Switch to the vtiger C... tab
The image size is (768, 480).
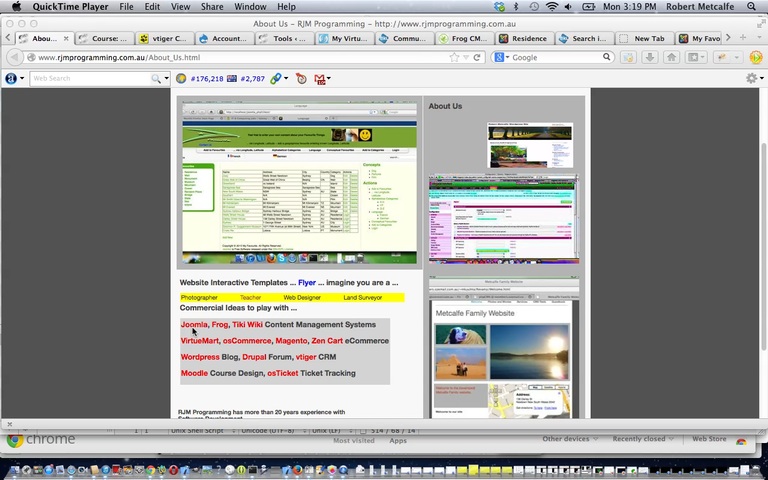164,38
